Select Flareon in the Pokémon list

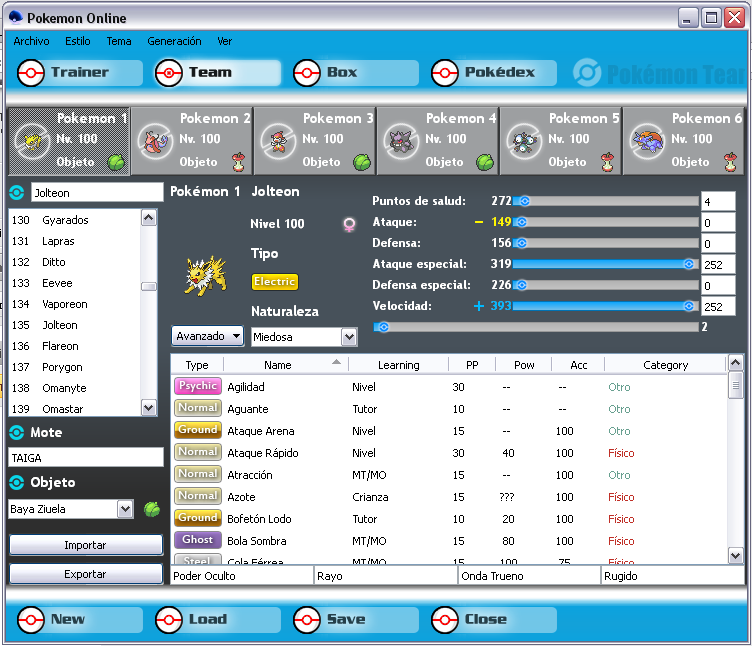tap(75, 346)
